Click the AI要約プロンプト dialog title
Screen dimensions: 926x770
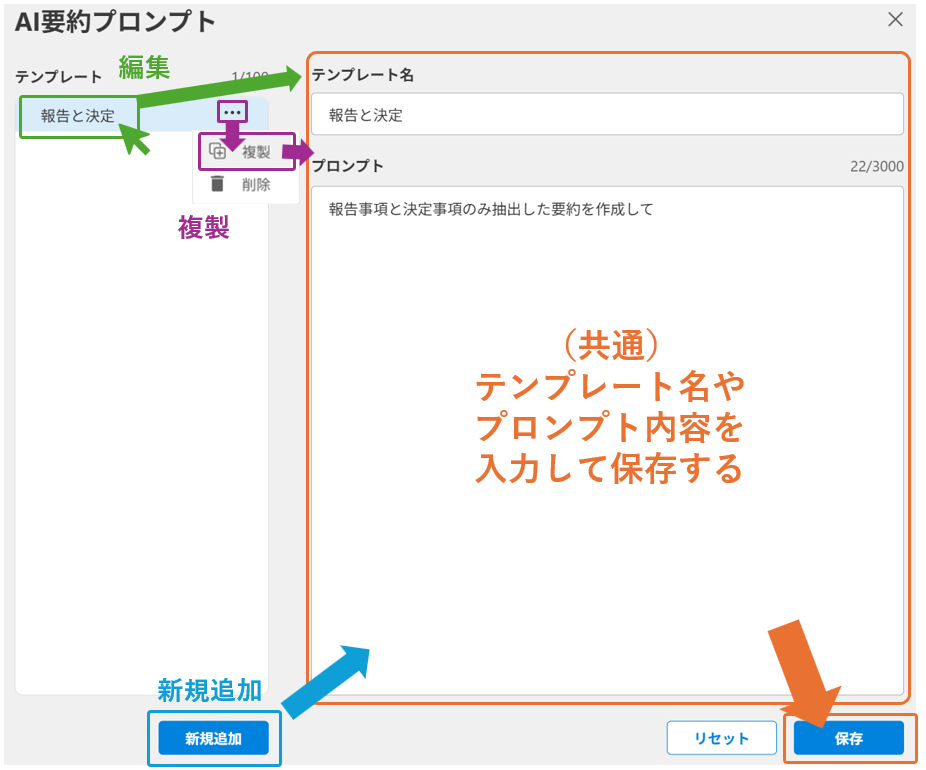pos(115,20)
